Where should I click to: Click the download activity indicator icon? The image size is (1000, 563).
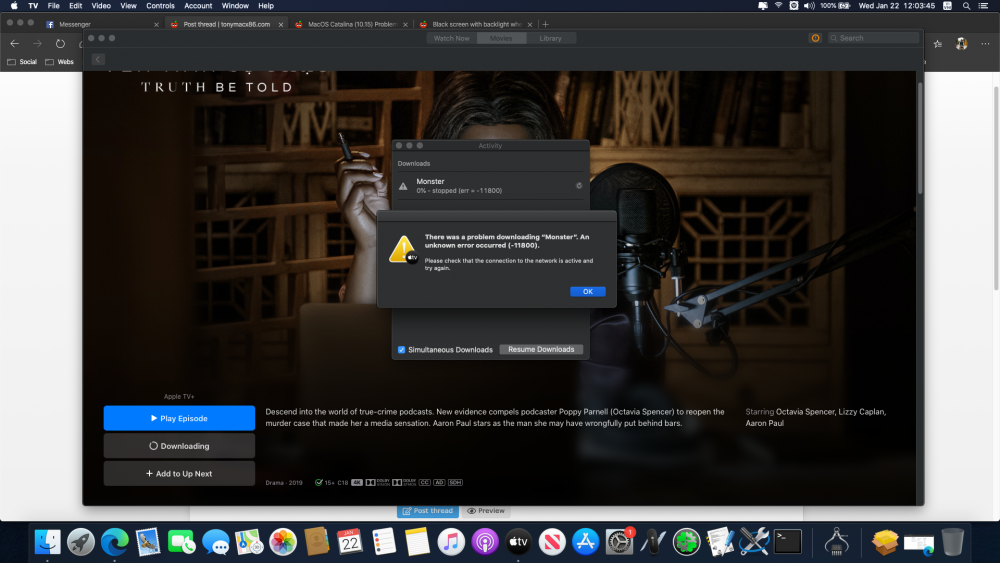[x=815, y=38]
